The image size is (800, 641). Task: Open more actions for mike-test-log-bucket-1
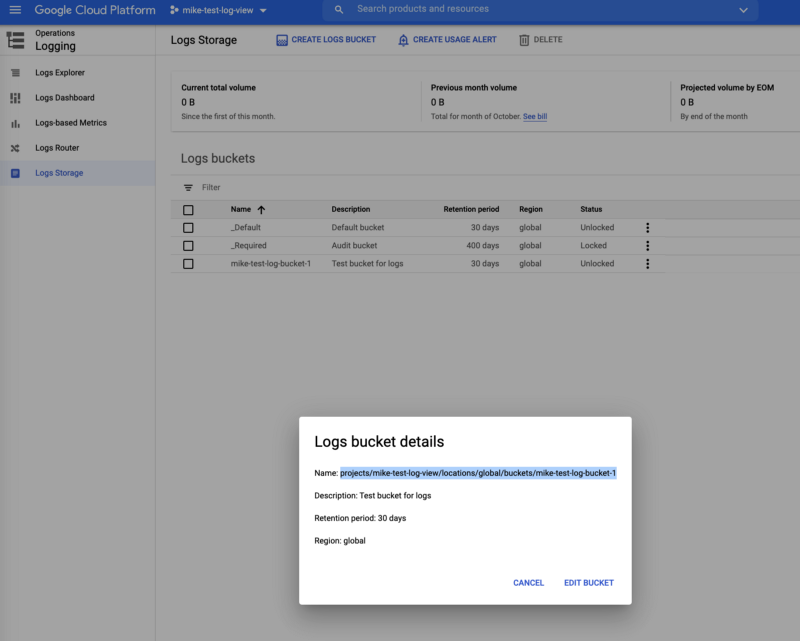point(647,264)
